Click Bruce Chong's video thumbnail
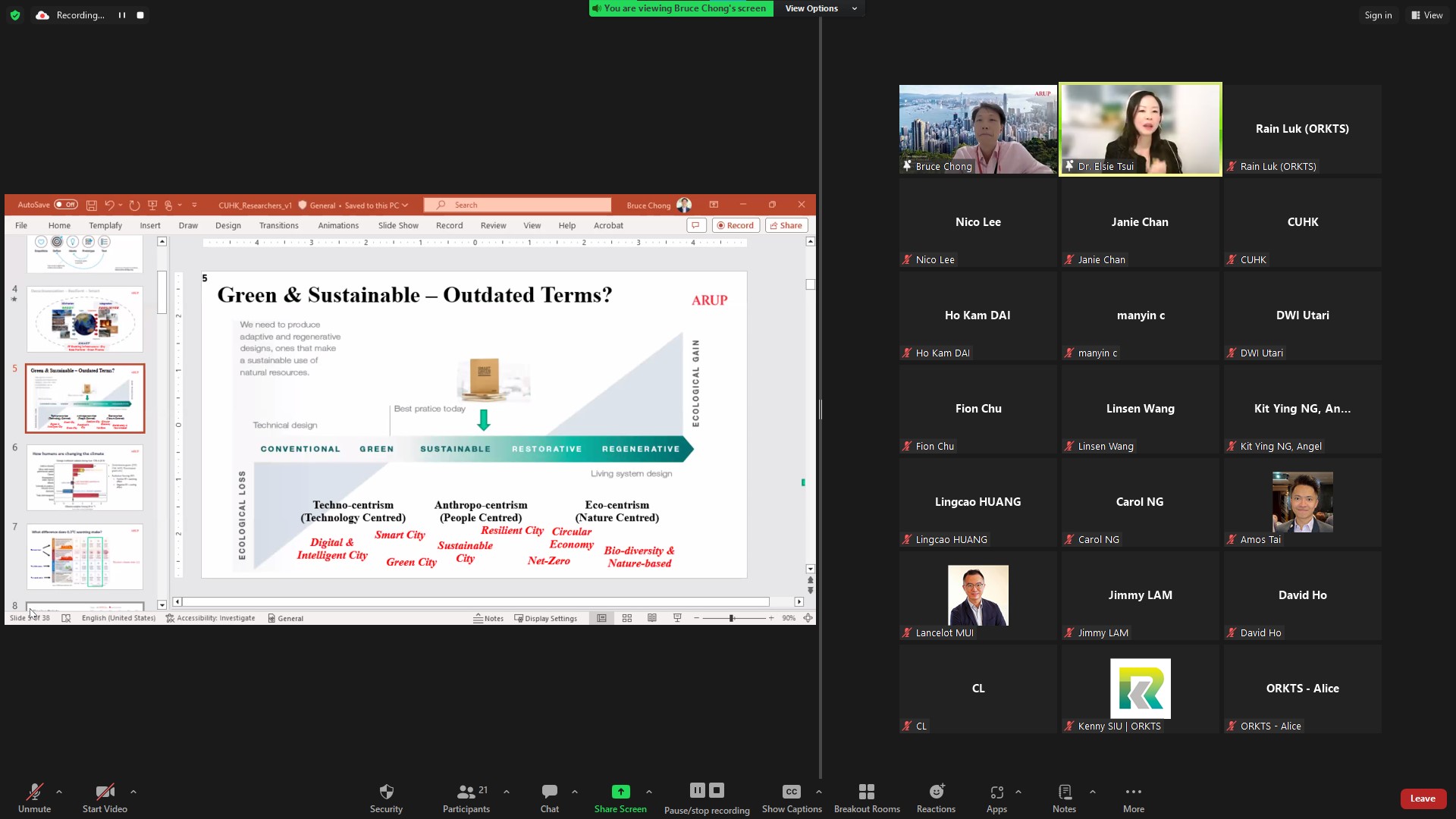The width and height of the screenshot is (1456, 819). click(977, 129)
